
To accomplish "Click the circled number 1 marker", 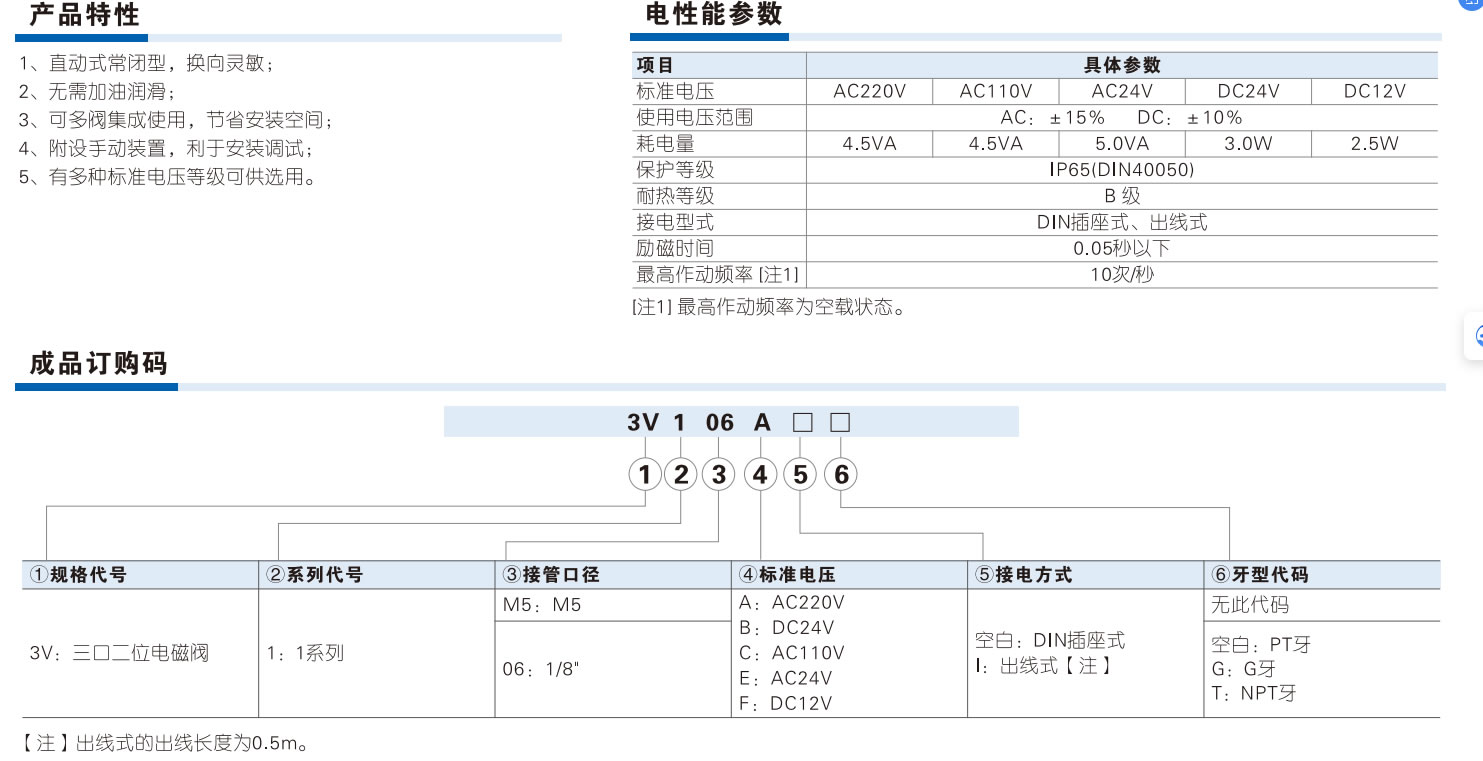I will tap(645, 474).
